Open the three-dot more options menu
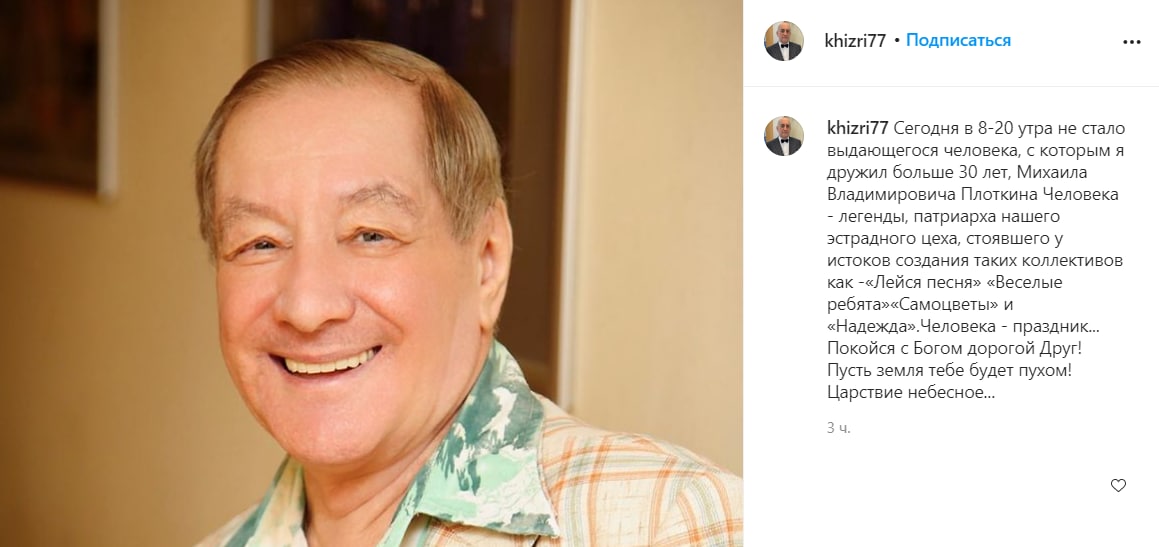1159x547 pixels. pos(1132,42)
